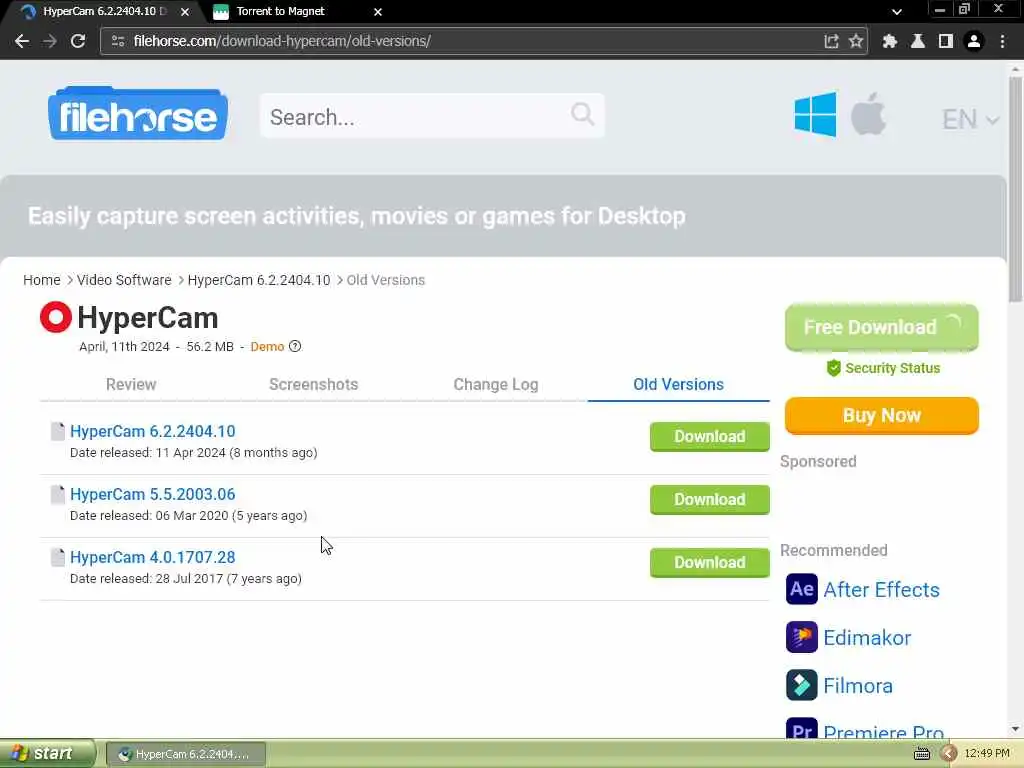Open the extensions puzzle icon
Viewport: 1024px width, 768px height.
point(889,41)
